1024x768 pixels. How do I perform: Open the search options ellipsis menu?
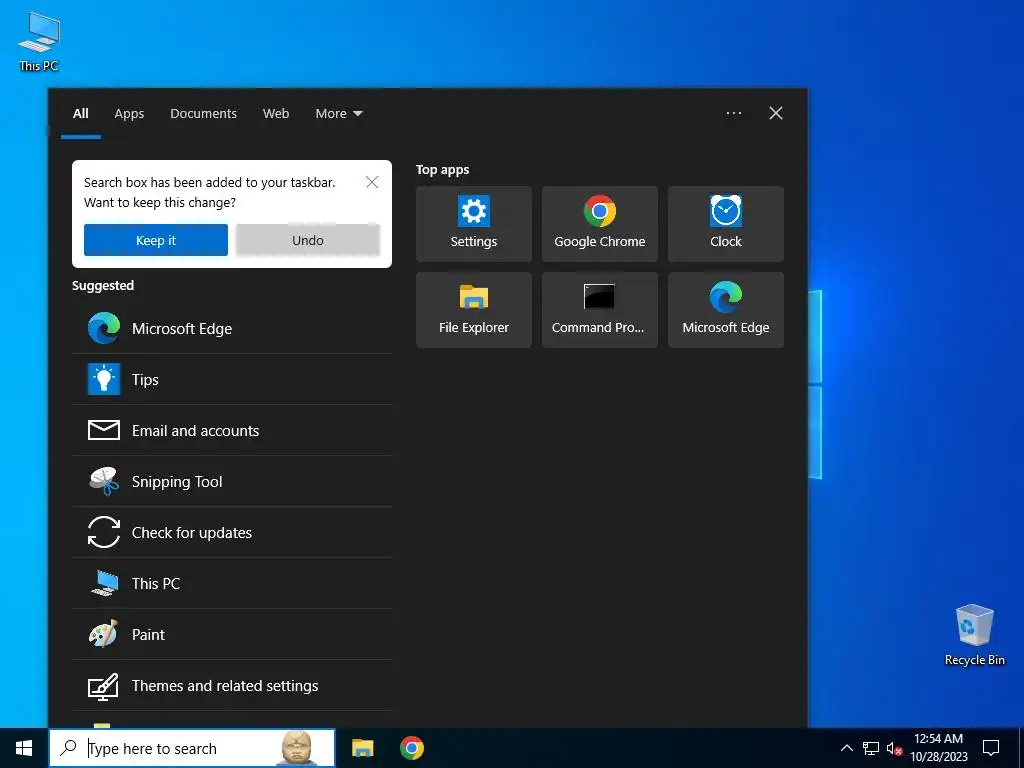click(x=733, y=113)
